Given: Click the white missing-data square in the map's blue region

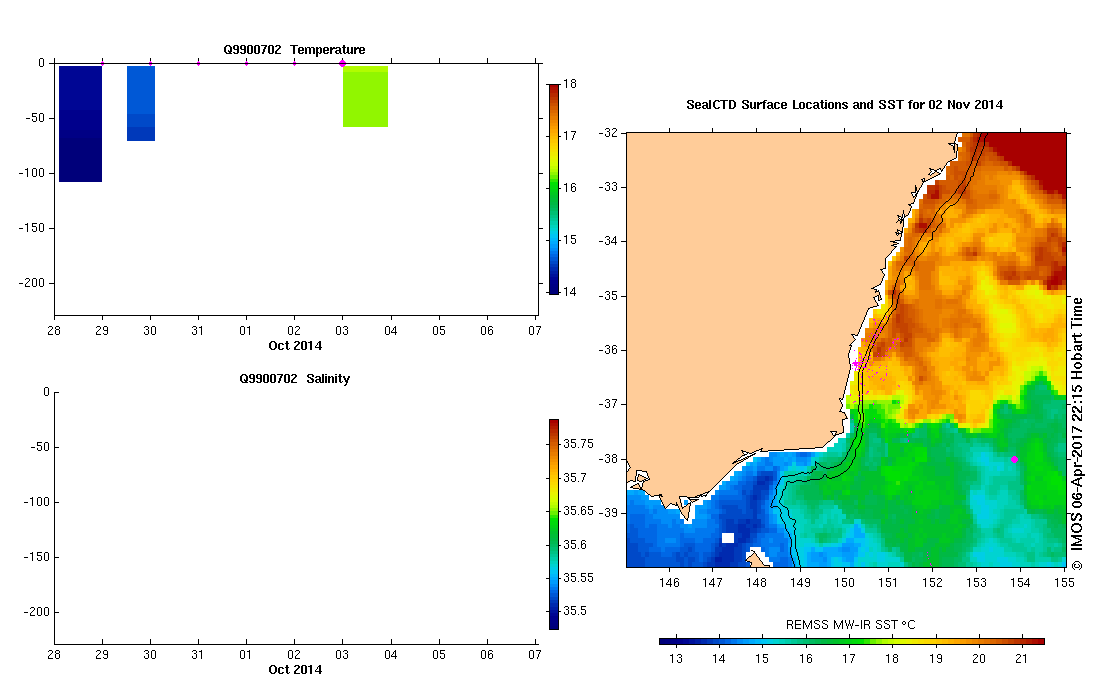Looking at the screenshot, I should pyautogui.click(x=728, y=538).
